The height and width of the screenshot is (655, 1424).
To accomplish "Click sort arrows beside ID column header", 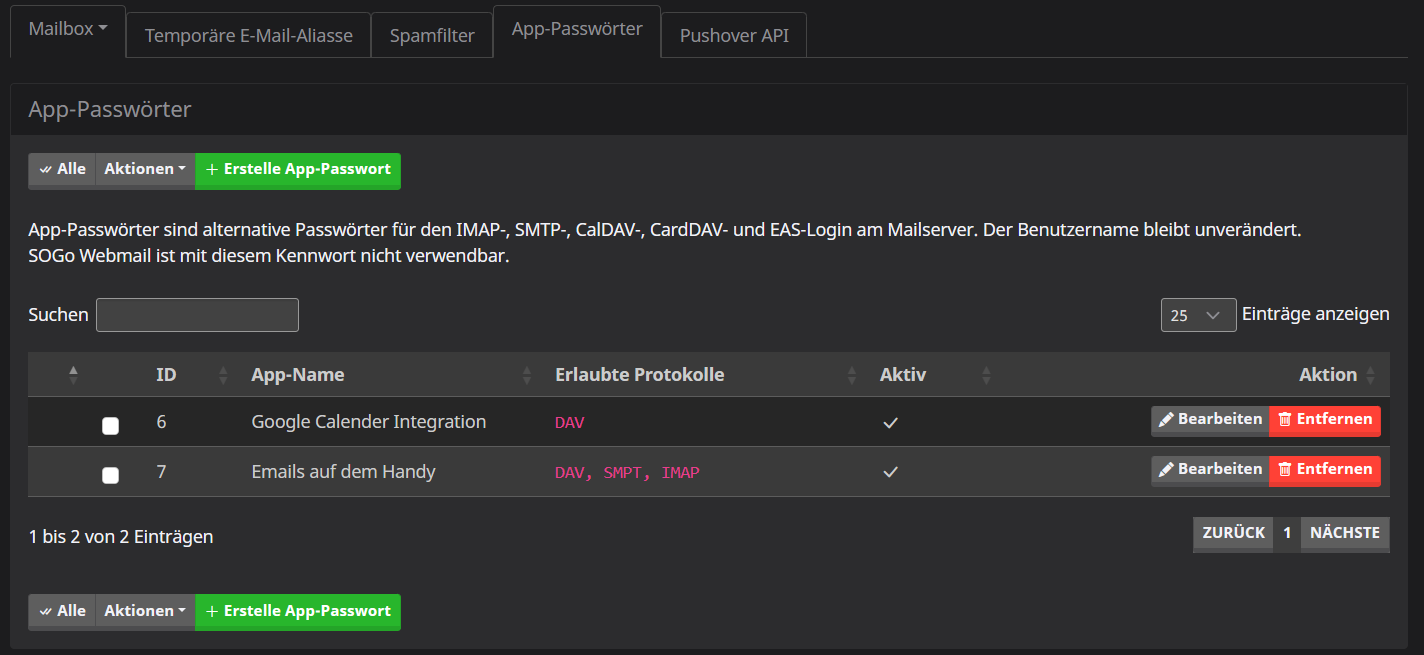I will [223, 375].
